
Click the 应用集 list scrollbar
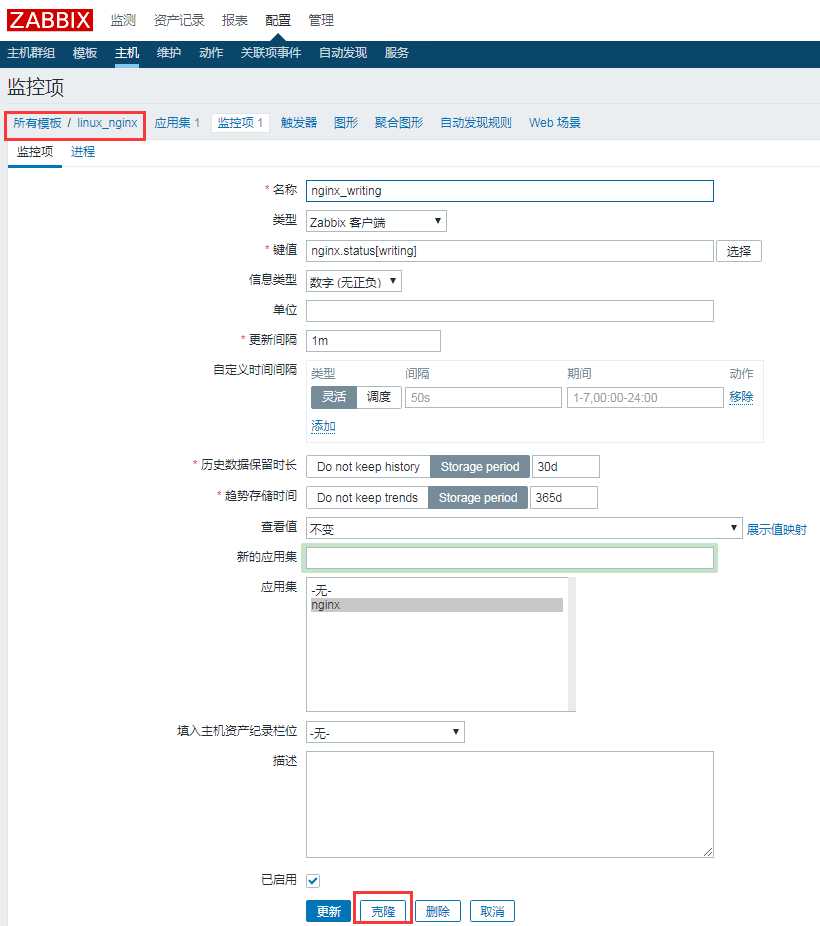571,644
